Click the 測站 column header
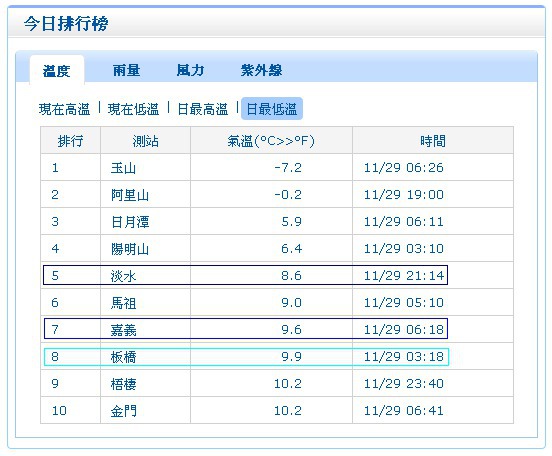Viewport: 552px width, 456px height. click(145, 141)
